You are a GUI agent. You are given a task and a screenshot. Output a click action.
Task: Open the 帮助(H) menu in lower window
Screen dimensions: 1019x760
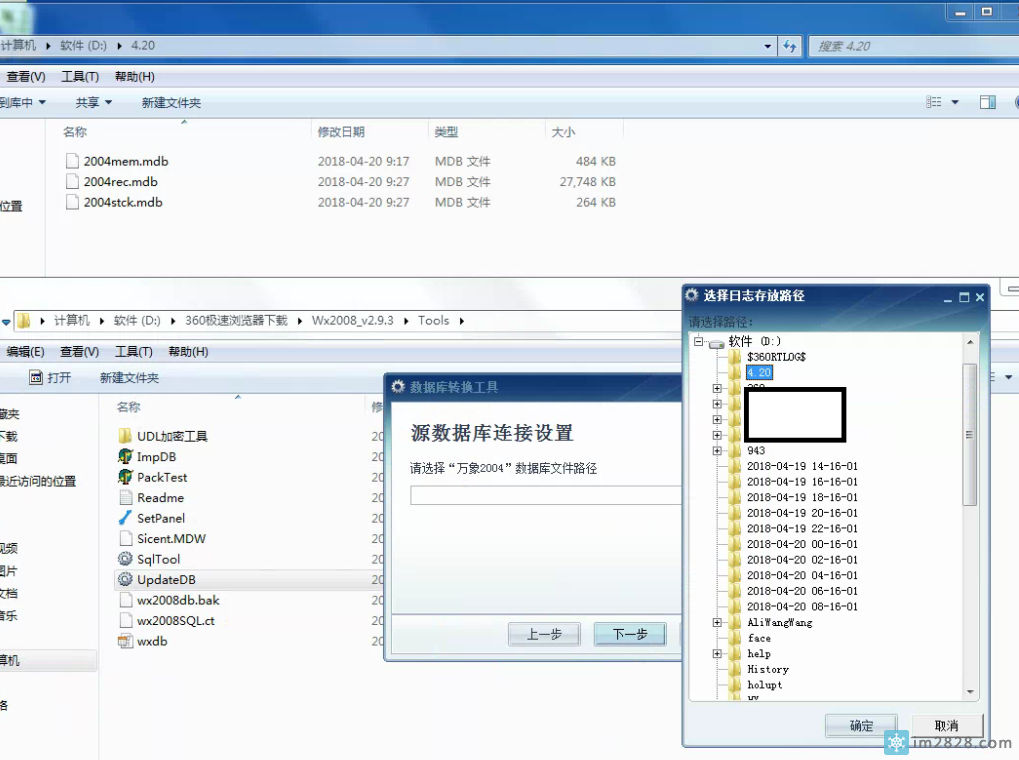188,352
